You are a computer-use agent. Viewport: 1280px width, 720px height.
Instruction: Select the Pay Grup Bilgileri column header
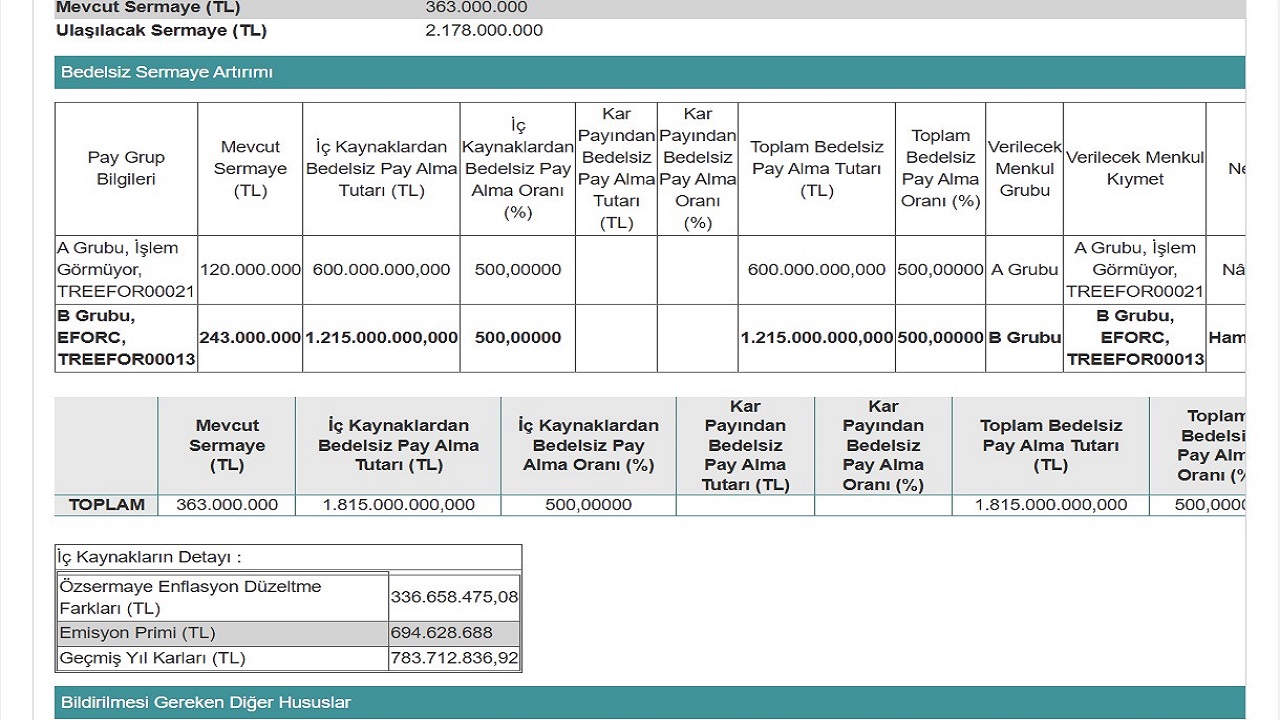(x=126, y=168)
